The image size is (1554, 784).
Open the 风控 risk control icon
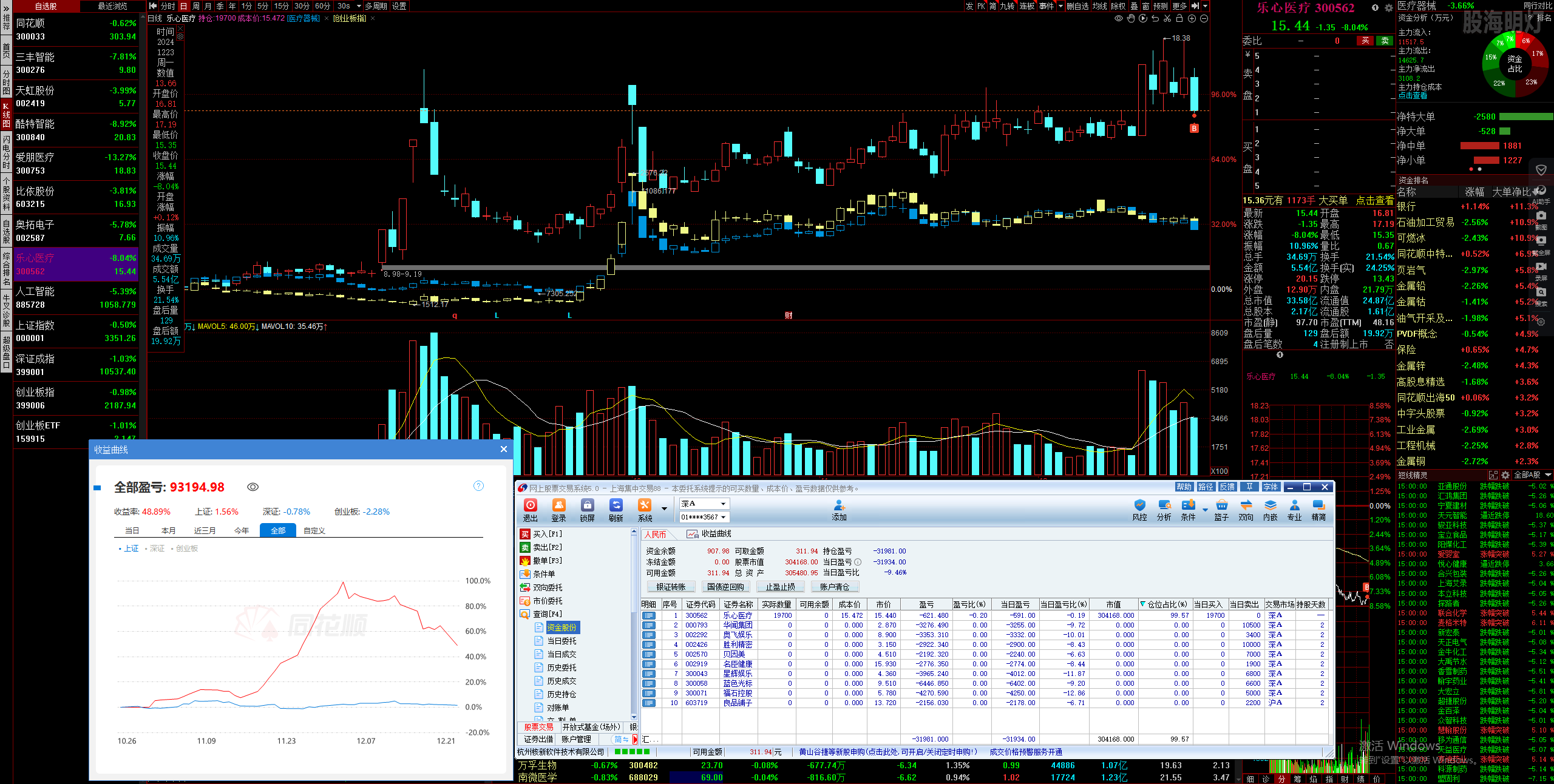1139,510
